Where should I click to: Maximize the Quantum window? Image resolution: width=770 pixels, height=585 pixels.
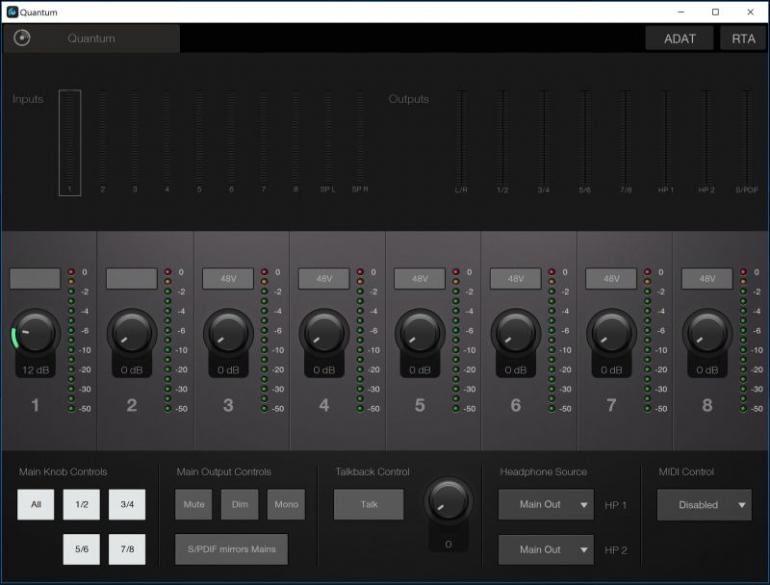[715, 12]
